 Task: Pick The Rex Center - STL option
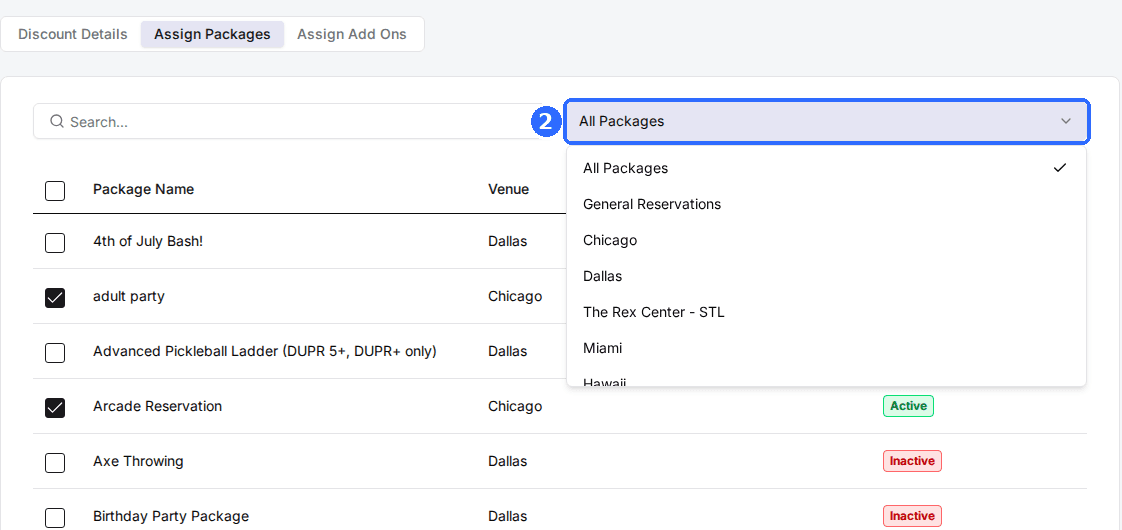pyautogui.click(x=826, y=312)
